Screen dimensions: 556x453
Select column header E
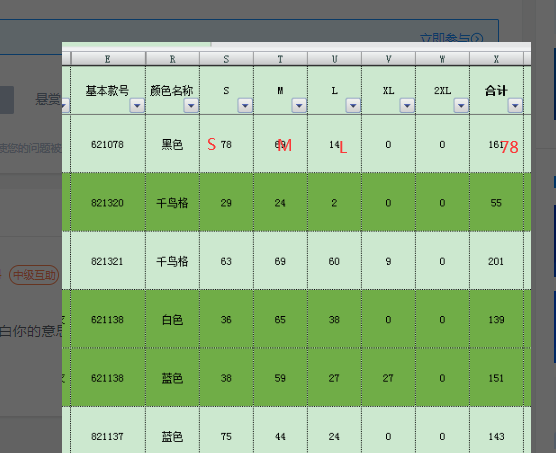pyautogui.click(x=108, y=59)
